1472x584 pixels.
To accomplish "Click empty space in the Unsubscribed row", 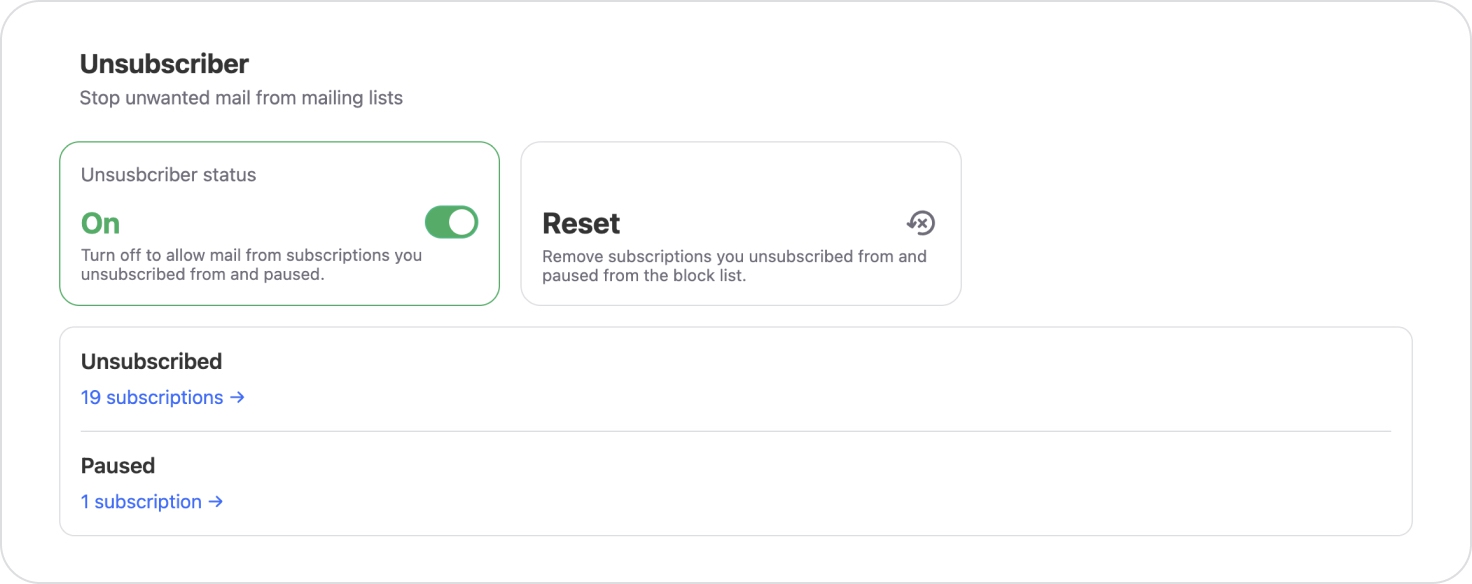I will 800,380.
